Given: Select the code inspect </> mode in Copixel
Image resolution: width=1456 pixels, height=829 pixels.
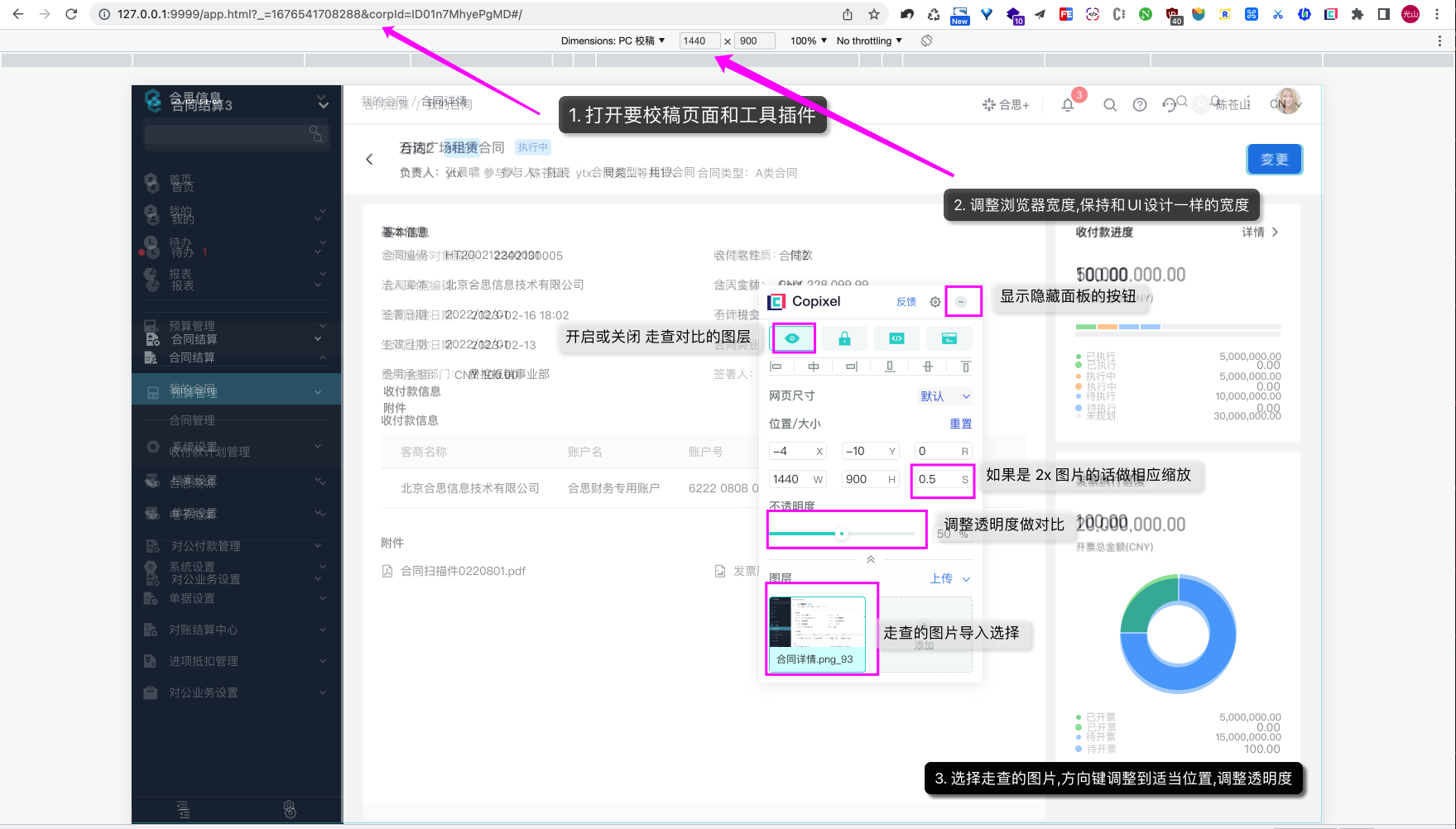Looking at the screenshot, I should pyautogui.click(x=896, y=338).
